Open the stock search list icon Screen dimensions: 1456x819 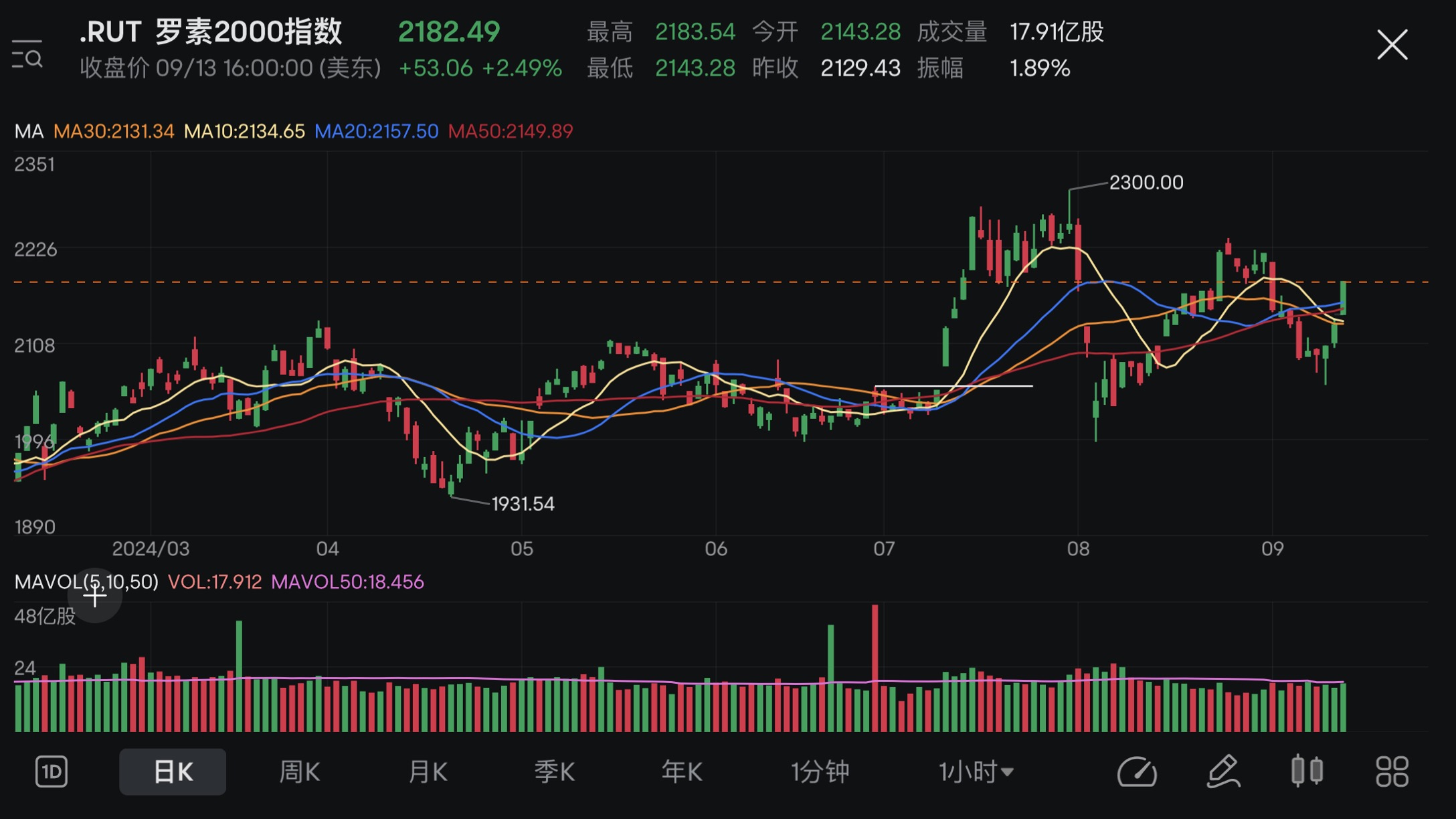point(27,54)
